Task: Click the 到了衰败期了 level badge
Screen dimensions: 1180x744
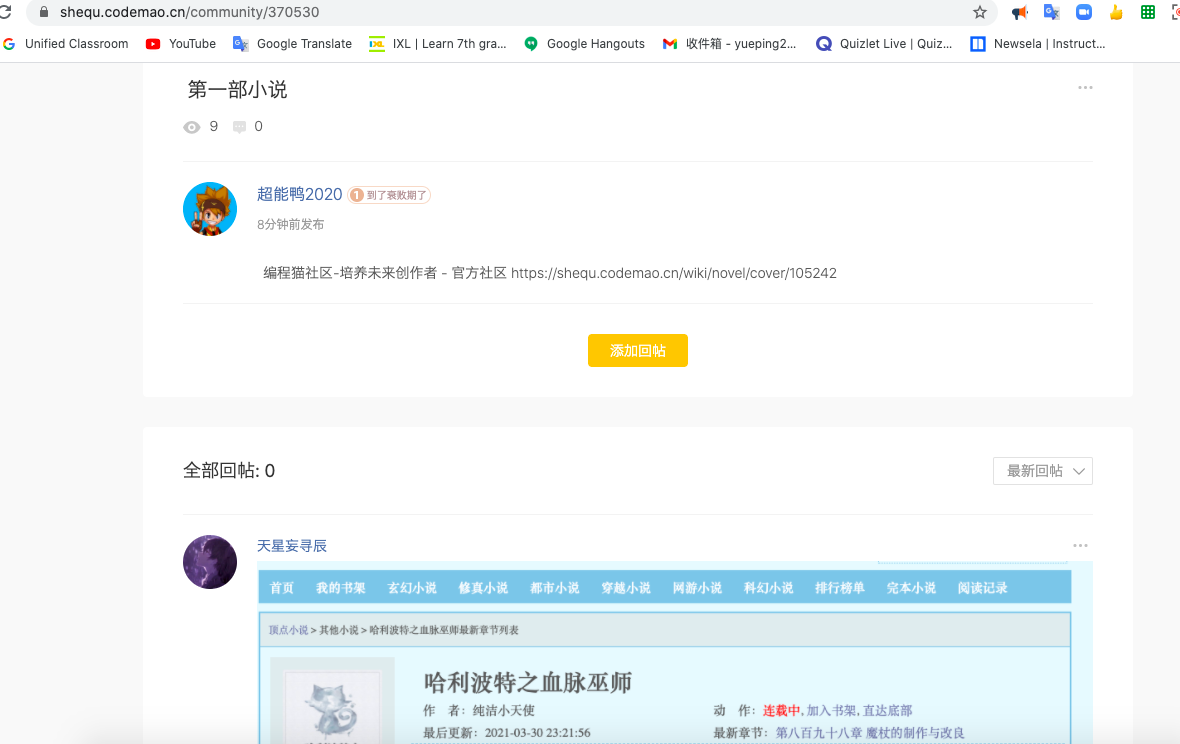Action: (x=389, y=195)
